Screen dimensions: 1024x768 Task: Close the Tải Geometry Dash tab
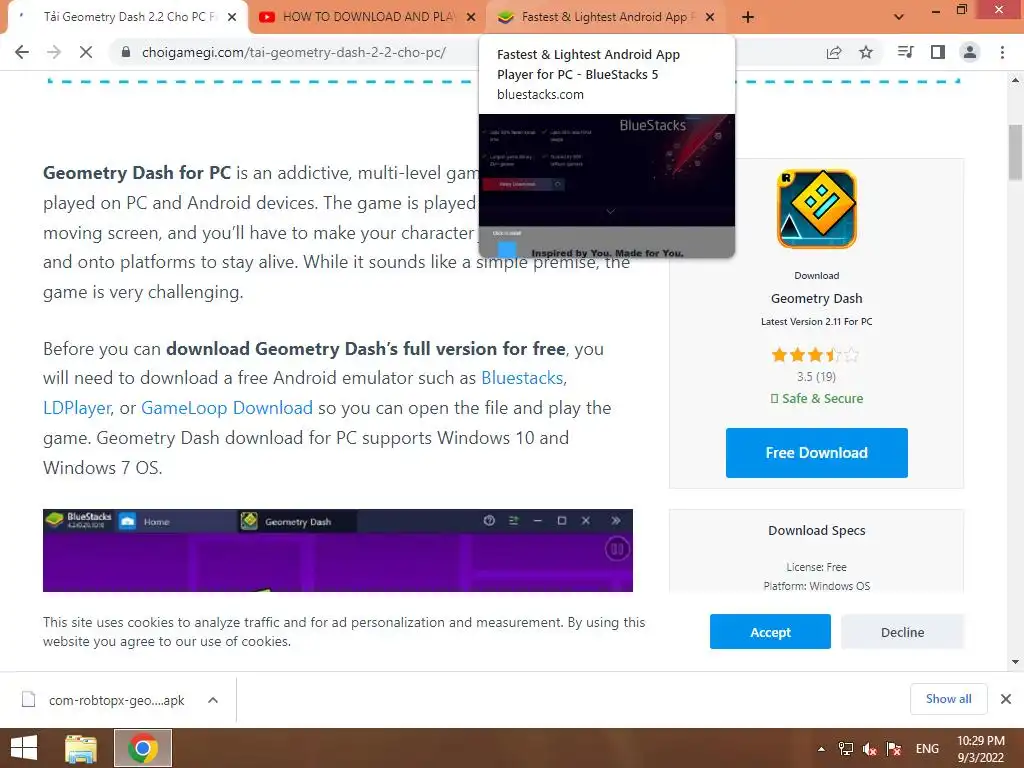[232, 17]
